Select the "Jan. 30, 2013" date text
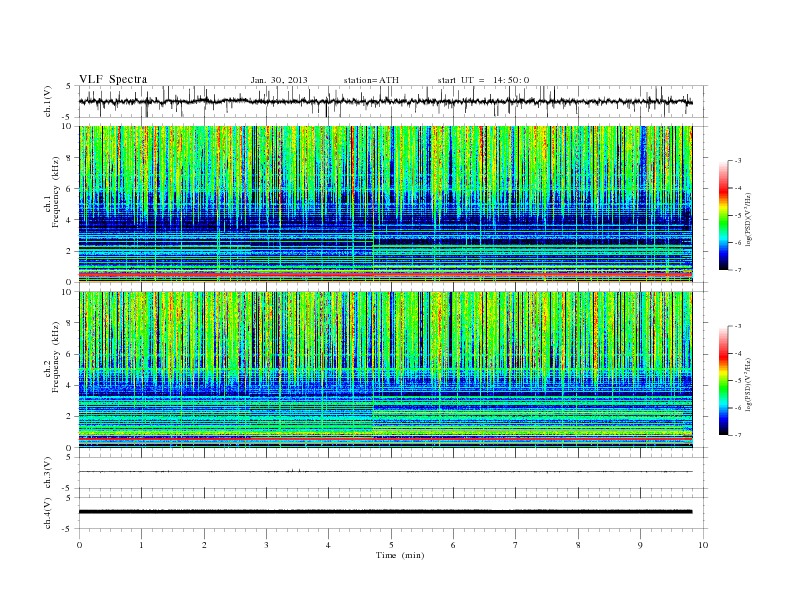Image resolution: width=792 pixels, height=612 pixels. pyautogui.click(x=279, y=80)
